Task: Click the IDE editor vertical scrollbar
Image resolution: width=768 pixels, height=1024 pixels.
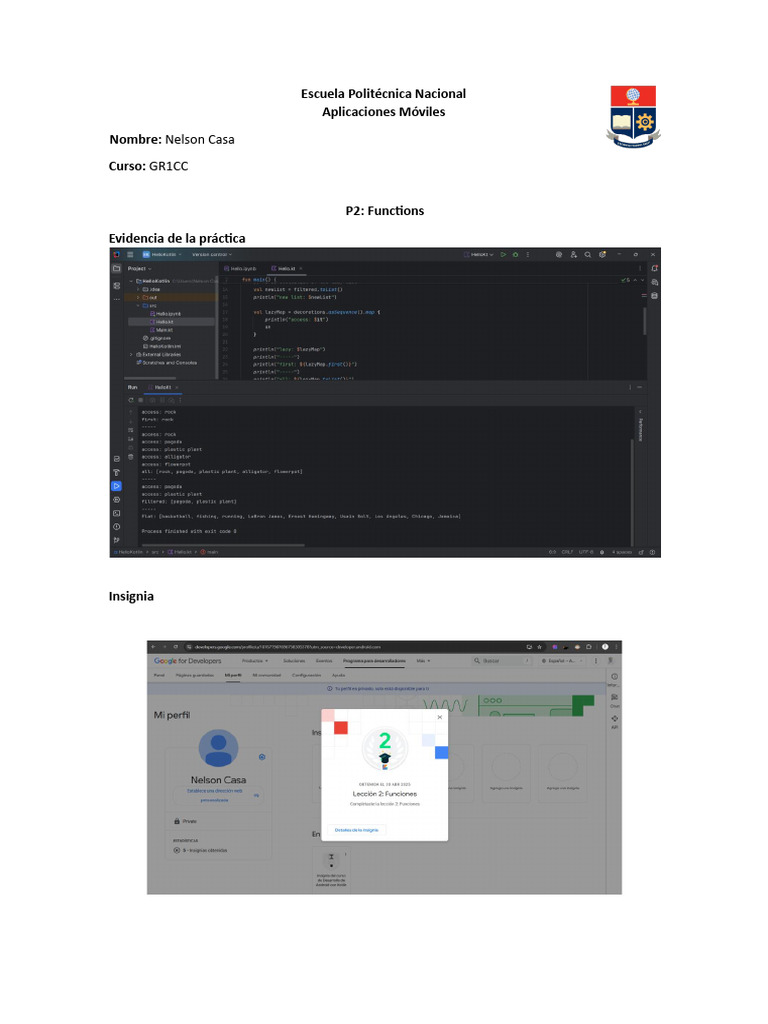Action: coord(645,321)
